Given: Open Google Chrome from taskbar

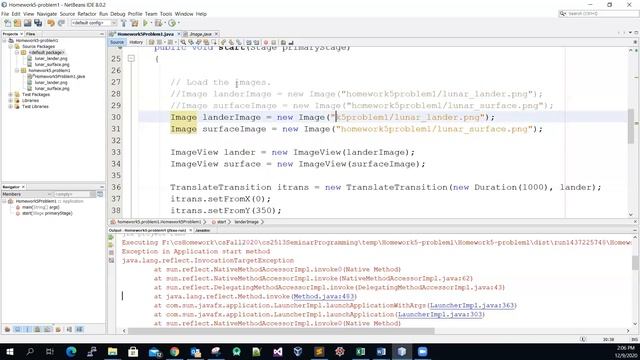Looking at the screenshot, I should coord(174,351).
